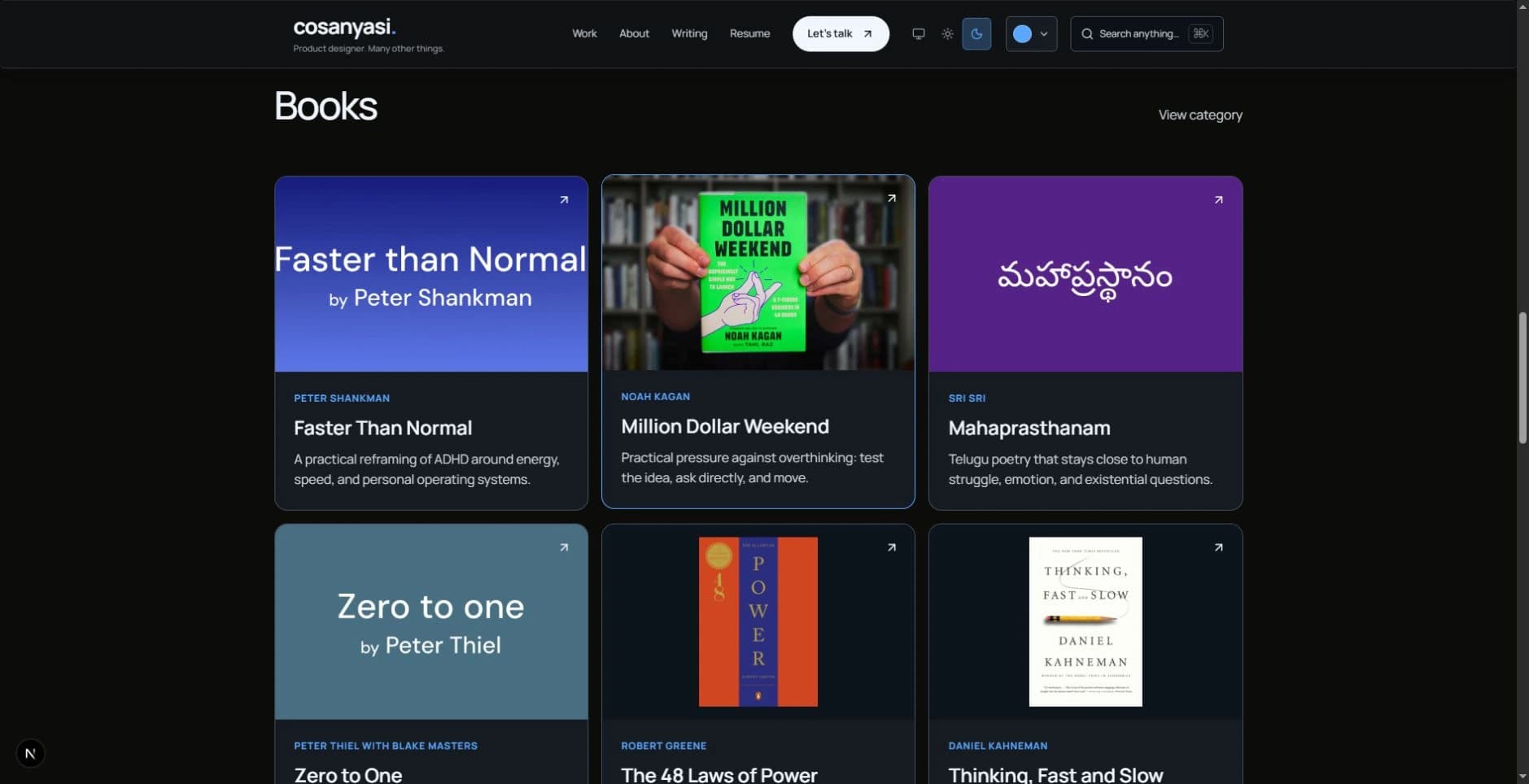Viewport: 1529px width, 784px height.
Task: Click PETER THIEL WITH BLAKE MASTERS label
Action: tap(386, 746)
